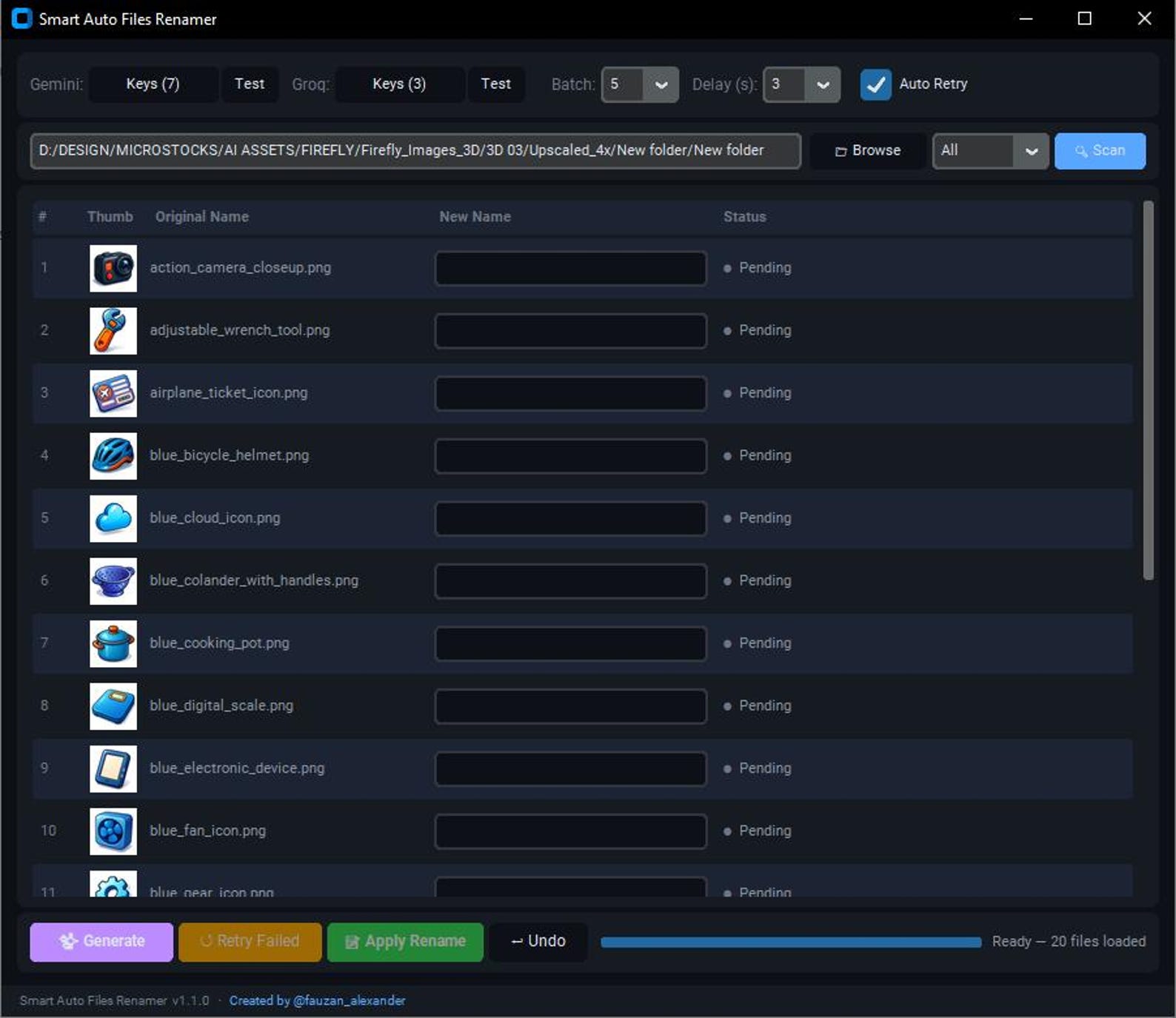This screenshot has height=1018, width=1176.
Task: Test the Gemini API keys
Action: pos(250,84)
